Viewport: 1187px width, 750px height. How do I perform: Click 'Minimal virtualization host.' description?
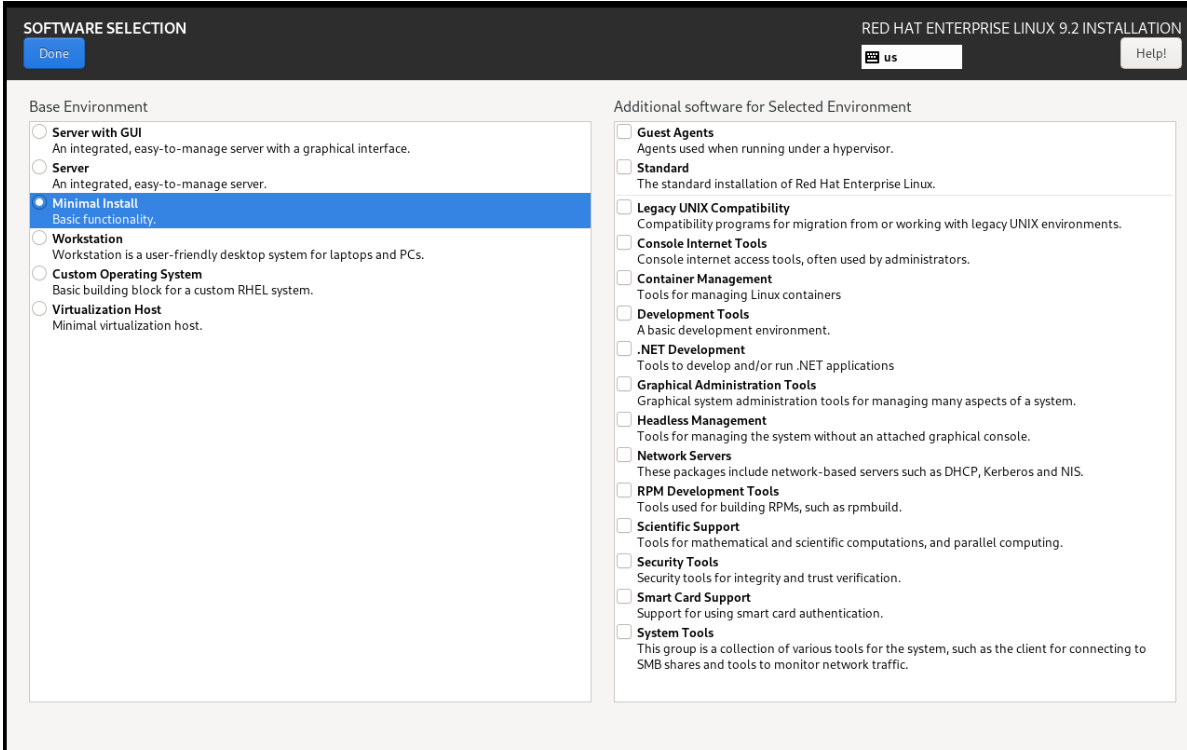point(127,325)
